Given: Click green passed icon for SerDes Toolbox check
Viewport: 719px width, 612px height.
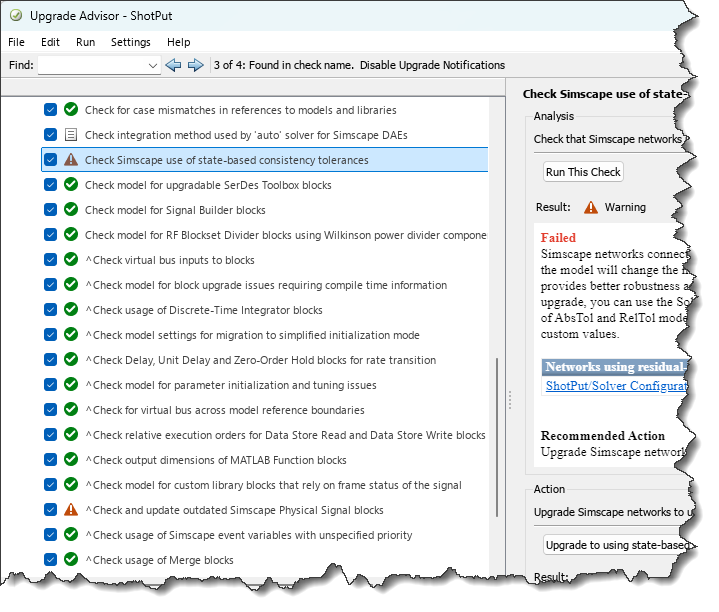Looking at the screenshot, I should tap(71, 185).
